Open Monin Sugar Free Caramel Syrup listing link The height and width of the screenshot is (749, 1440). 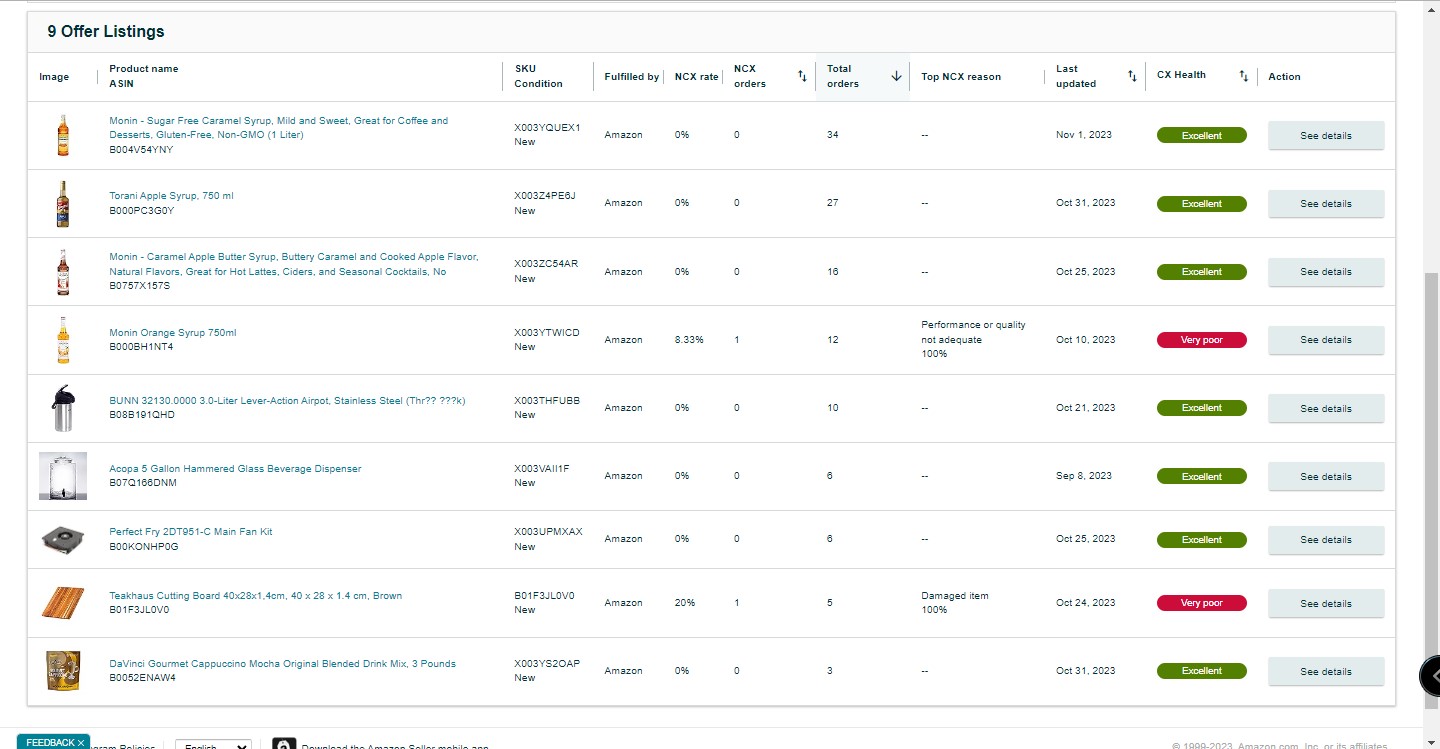point(279,128)
